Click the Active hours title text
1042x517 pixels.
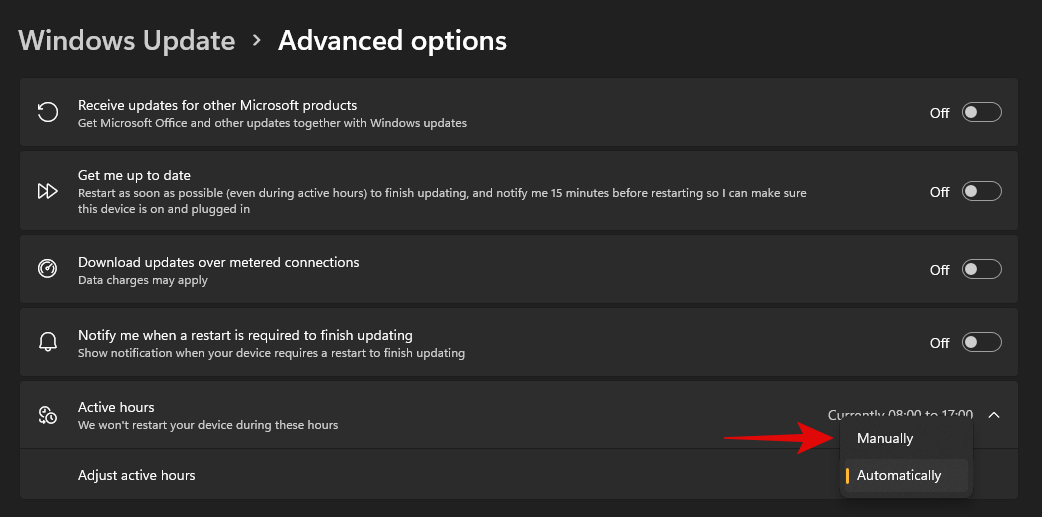[x=116, y=407]
